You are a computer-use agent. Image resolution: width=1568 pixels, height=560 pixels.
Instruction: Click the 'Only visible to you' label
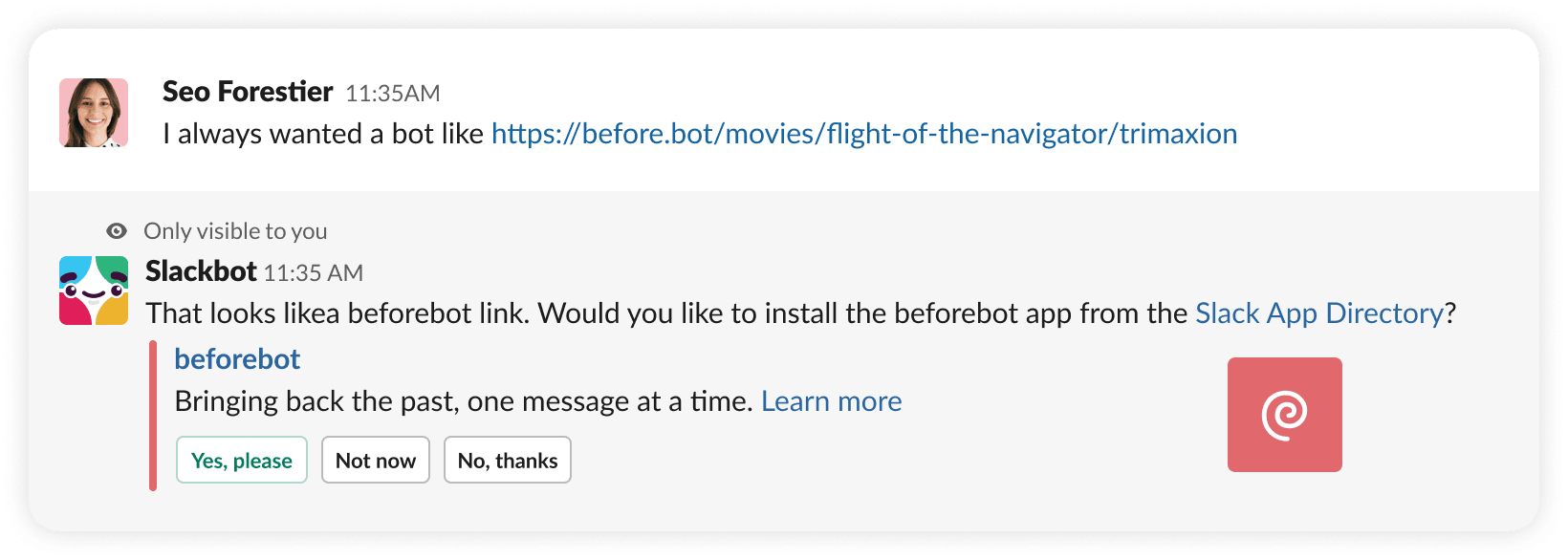(235, 230)
